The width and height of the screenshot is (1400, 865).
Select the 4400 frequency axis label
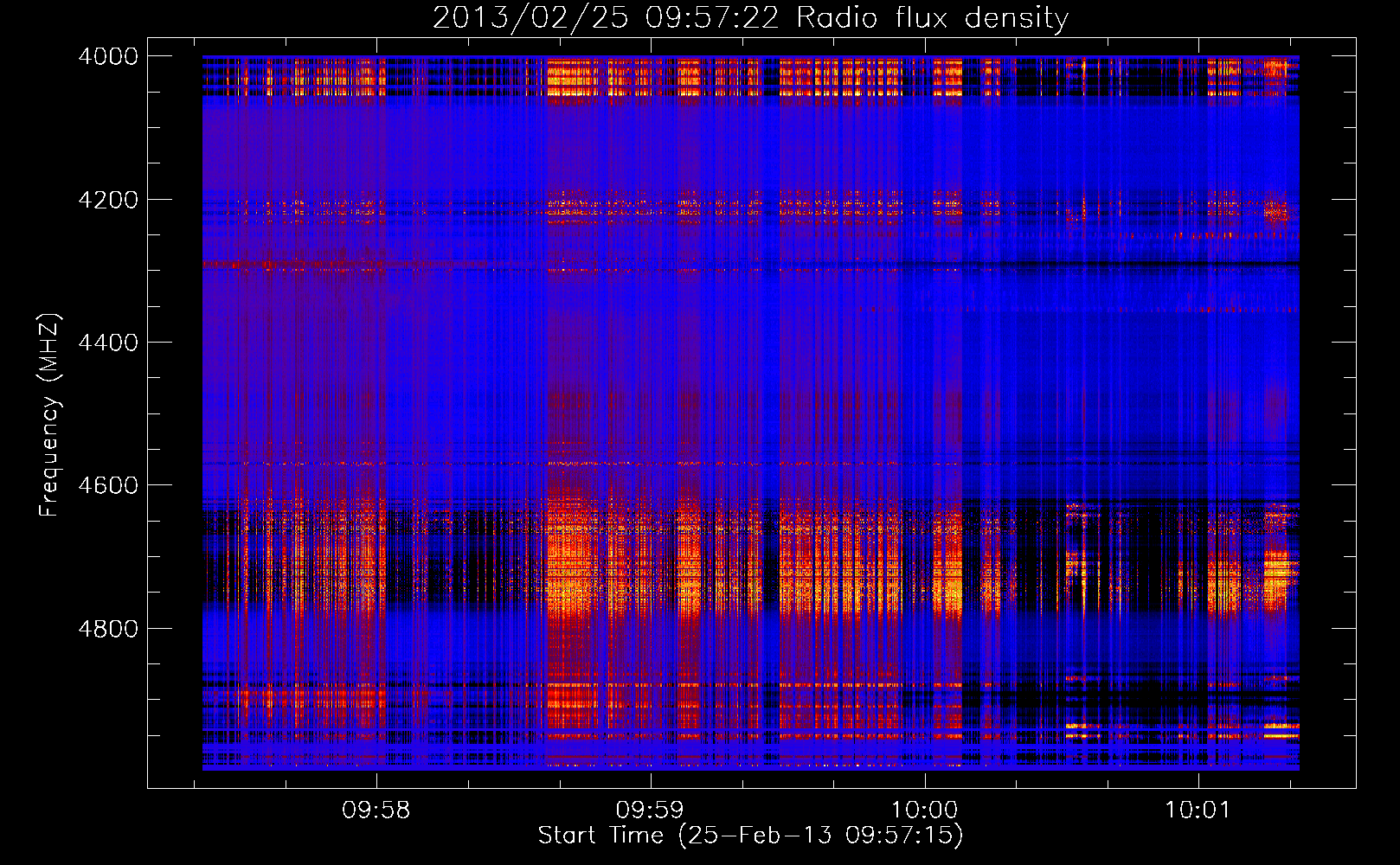coord(108,343)
